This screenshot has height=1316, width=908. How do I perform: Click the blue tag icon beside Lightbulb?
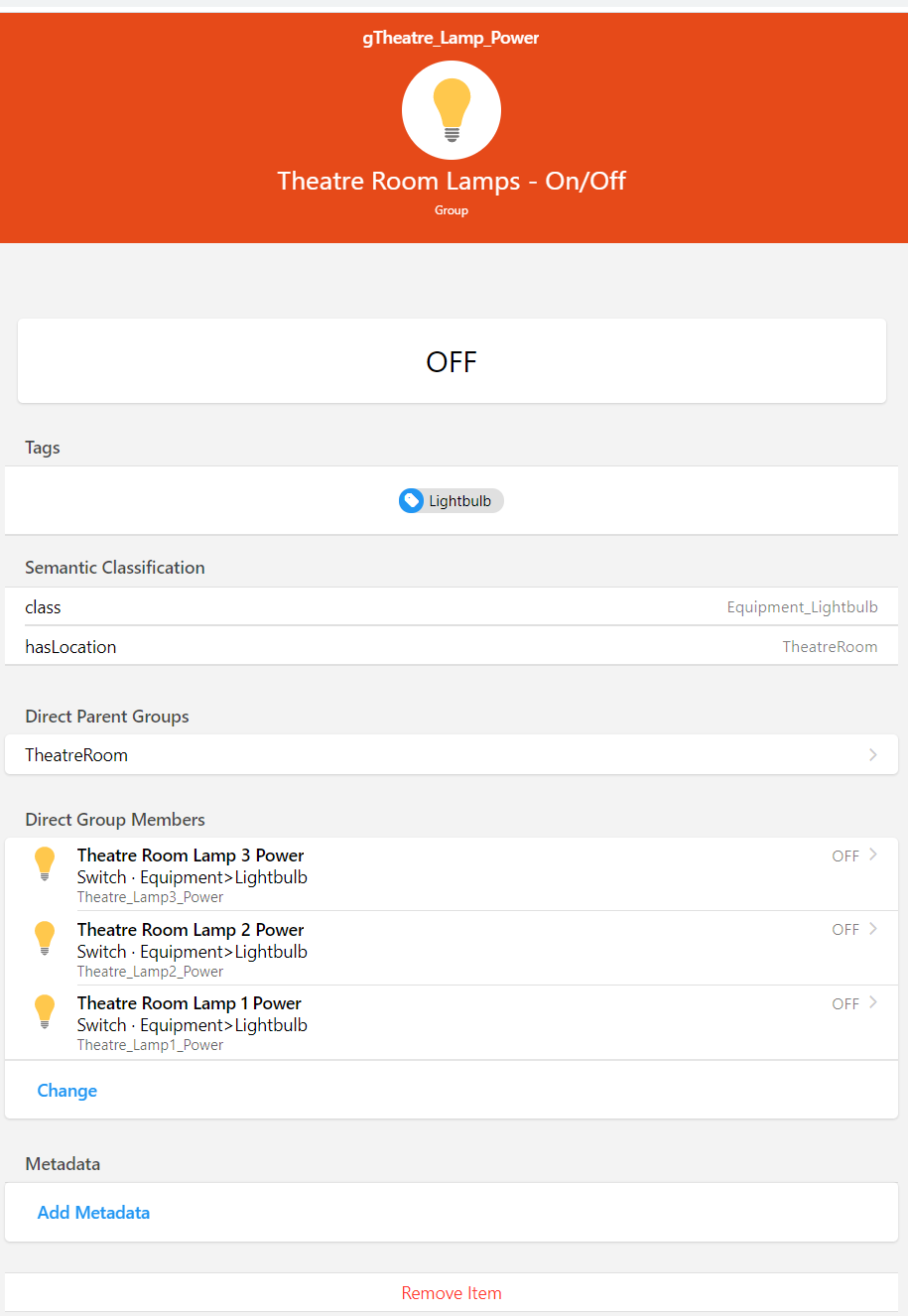411,501
